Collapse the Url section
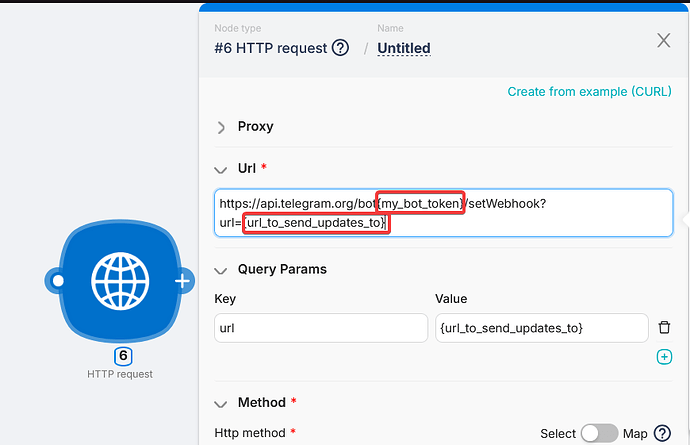690x445 pixels. [x=220, y=169]
